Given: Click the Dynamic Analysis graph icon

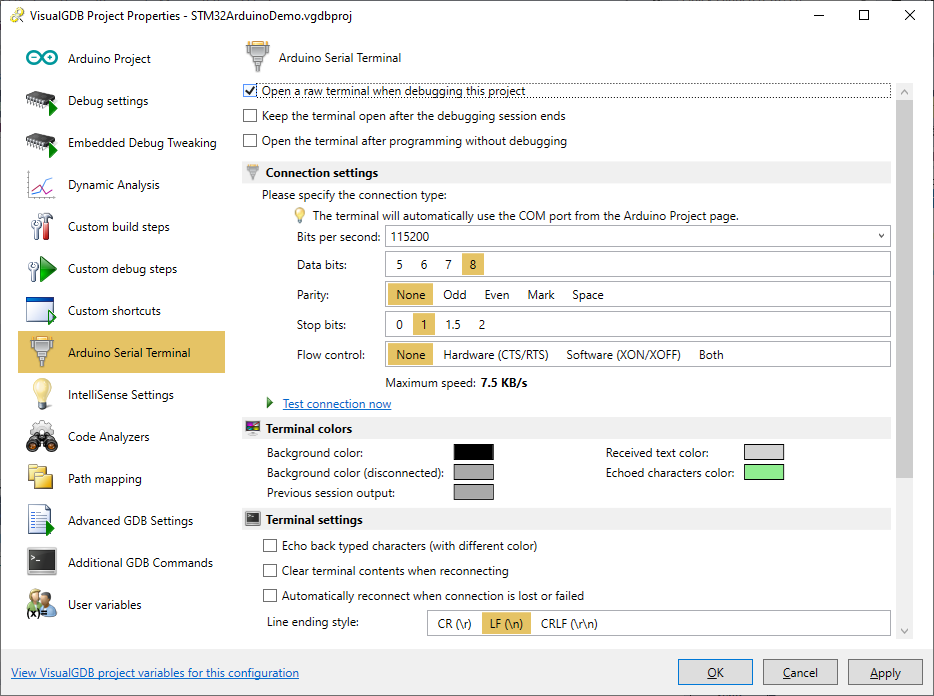Looking at the screenshot, I should coord(41,185).
